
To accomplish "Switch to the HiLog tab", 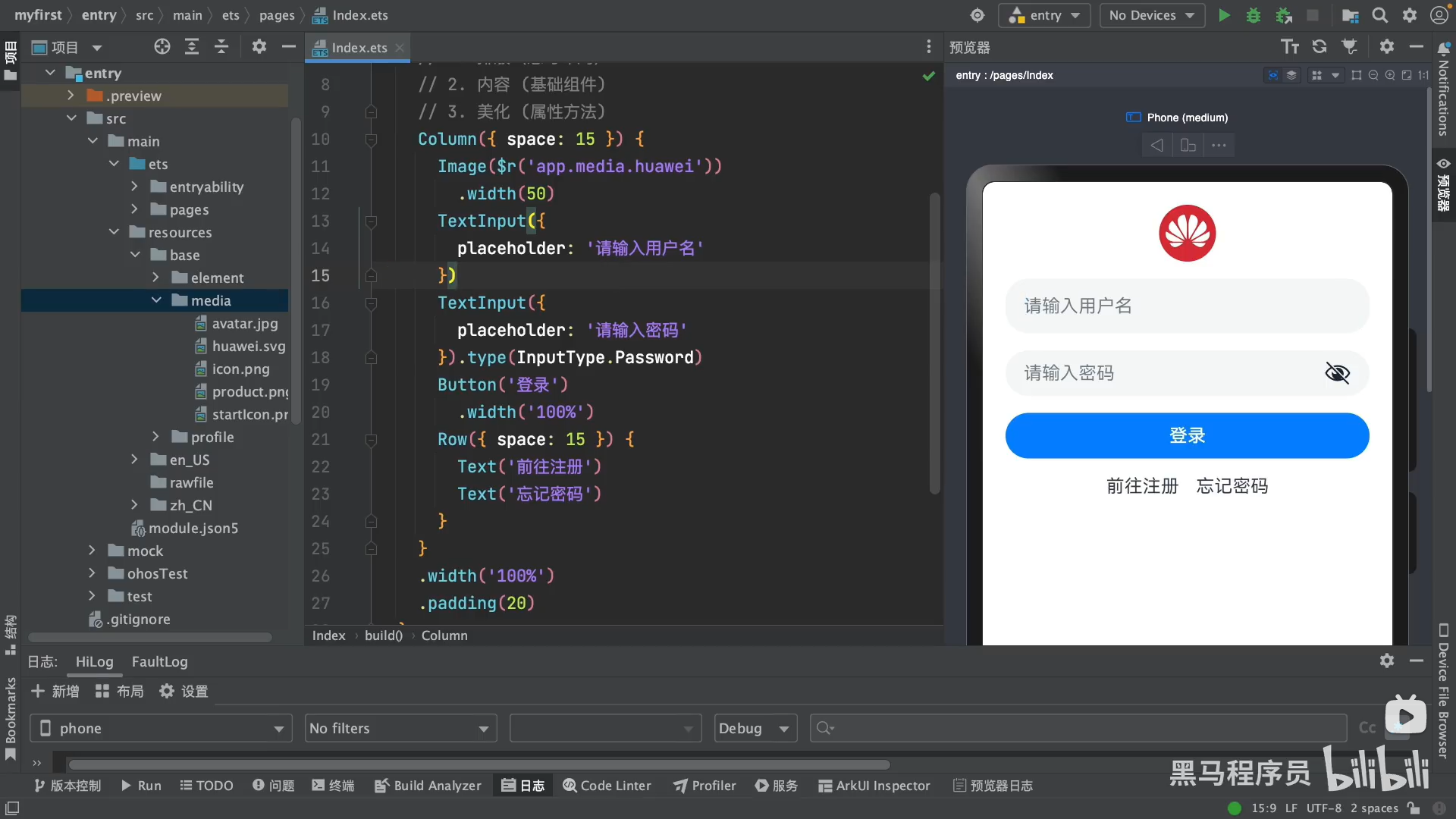I will click(94, 661).
